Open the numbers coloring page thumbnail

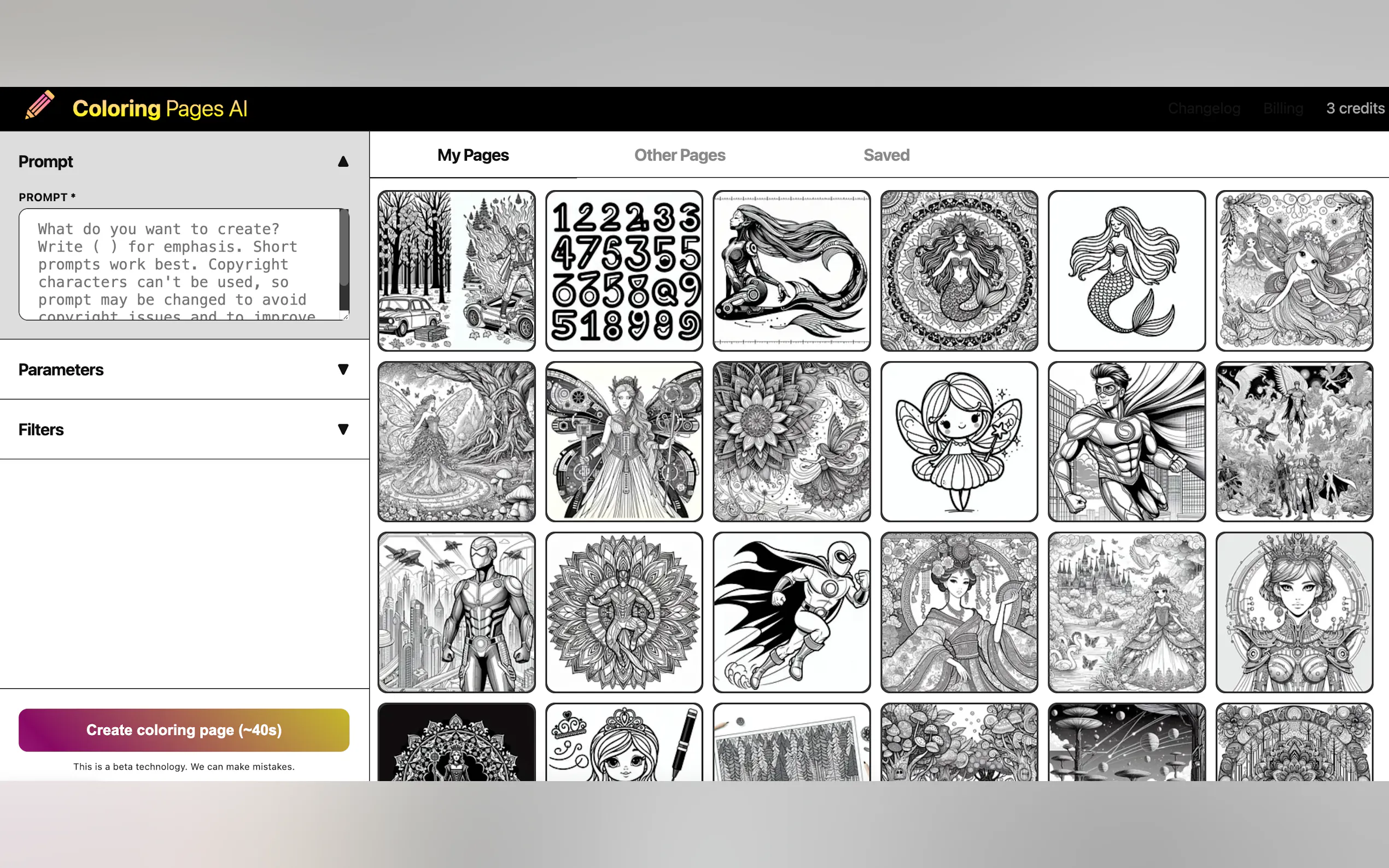tap(623, 271)
